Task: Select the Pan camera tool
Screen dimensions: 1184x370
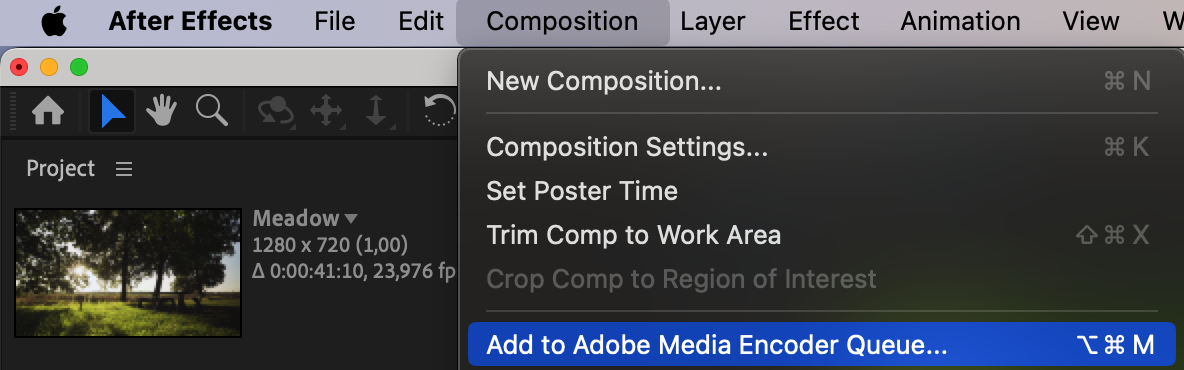Action: tap(326, 112)
